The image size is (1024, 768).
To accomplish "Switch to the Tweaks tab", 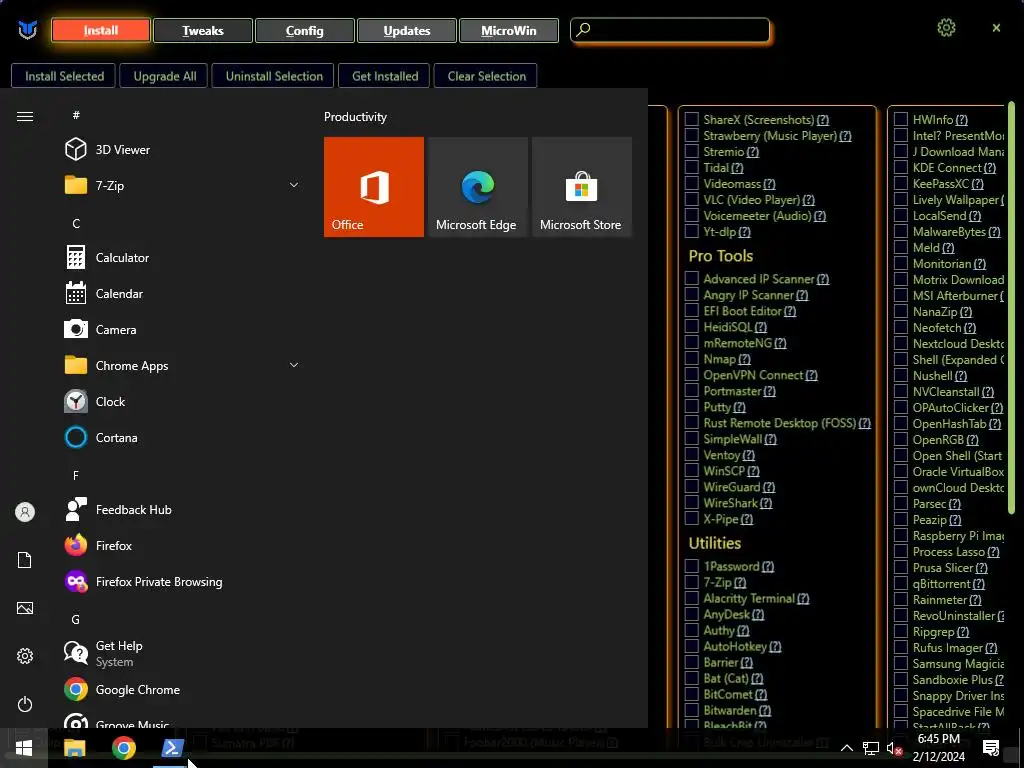I will [202, 30].
